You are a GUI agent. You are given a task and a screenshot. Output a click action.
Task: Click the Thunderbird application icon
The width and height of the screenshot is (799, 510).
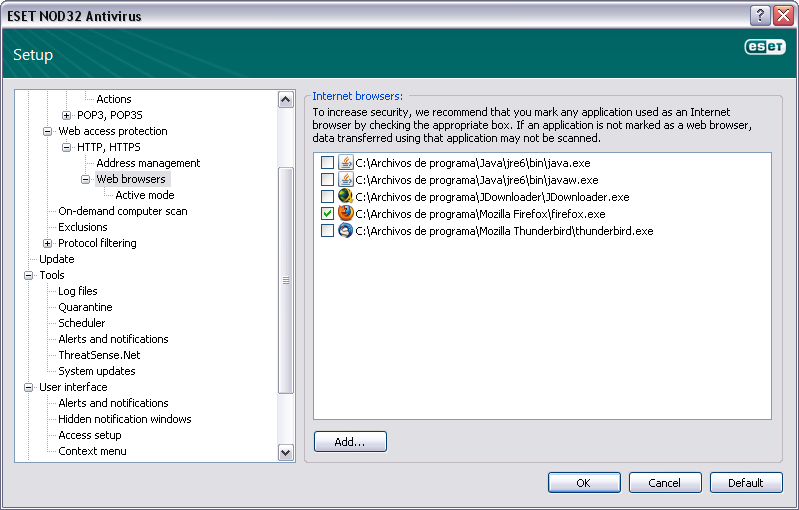(x=345, y=230)
